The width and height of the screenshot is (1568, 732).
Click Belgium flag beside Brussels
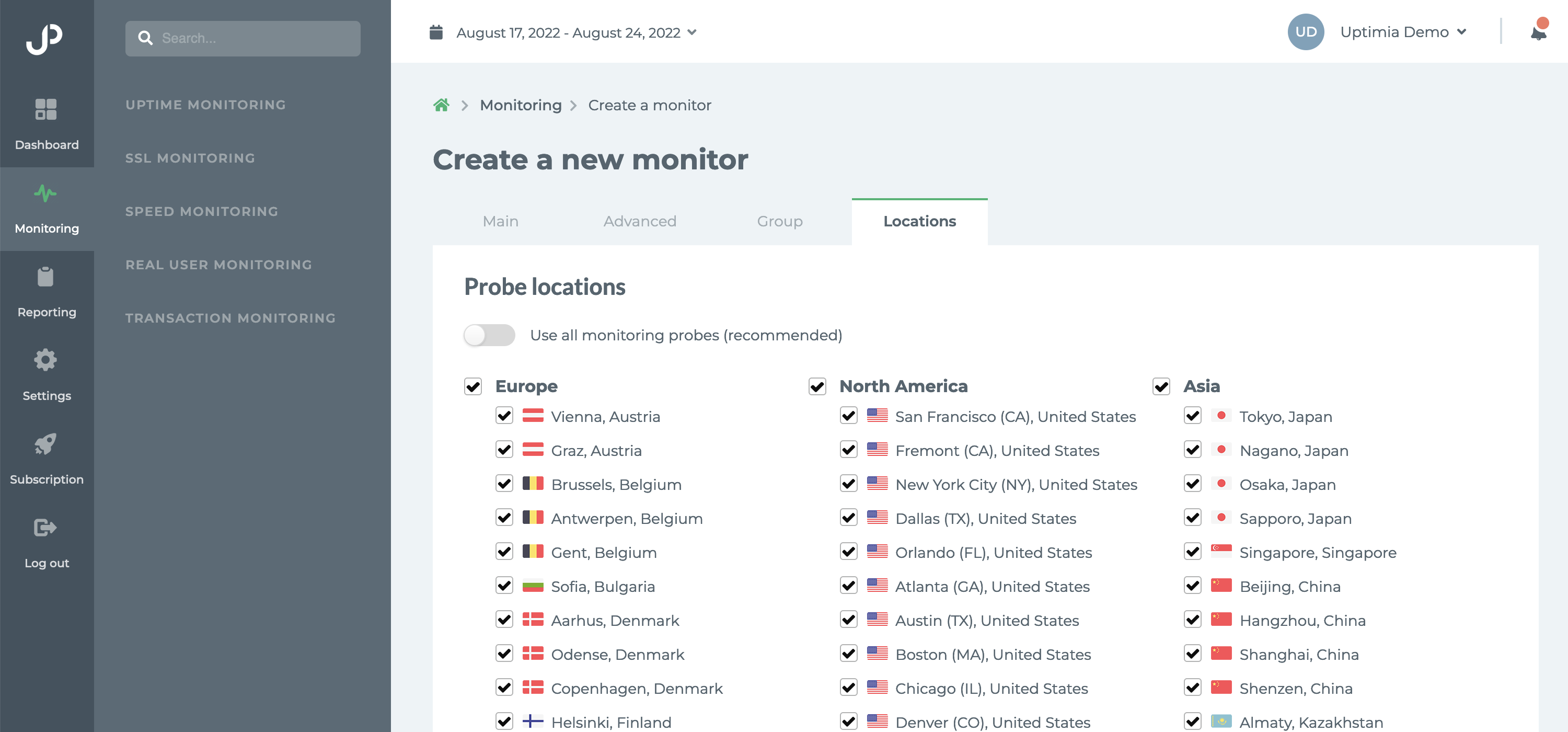point(533,484)
